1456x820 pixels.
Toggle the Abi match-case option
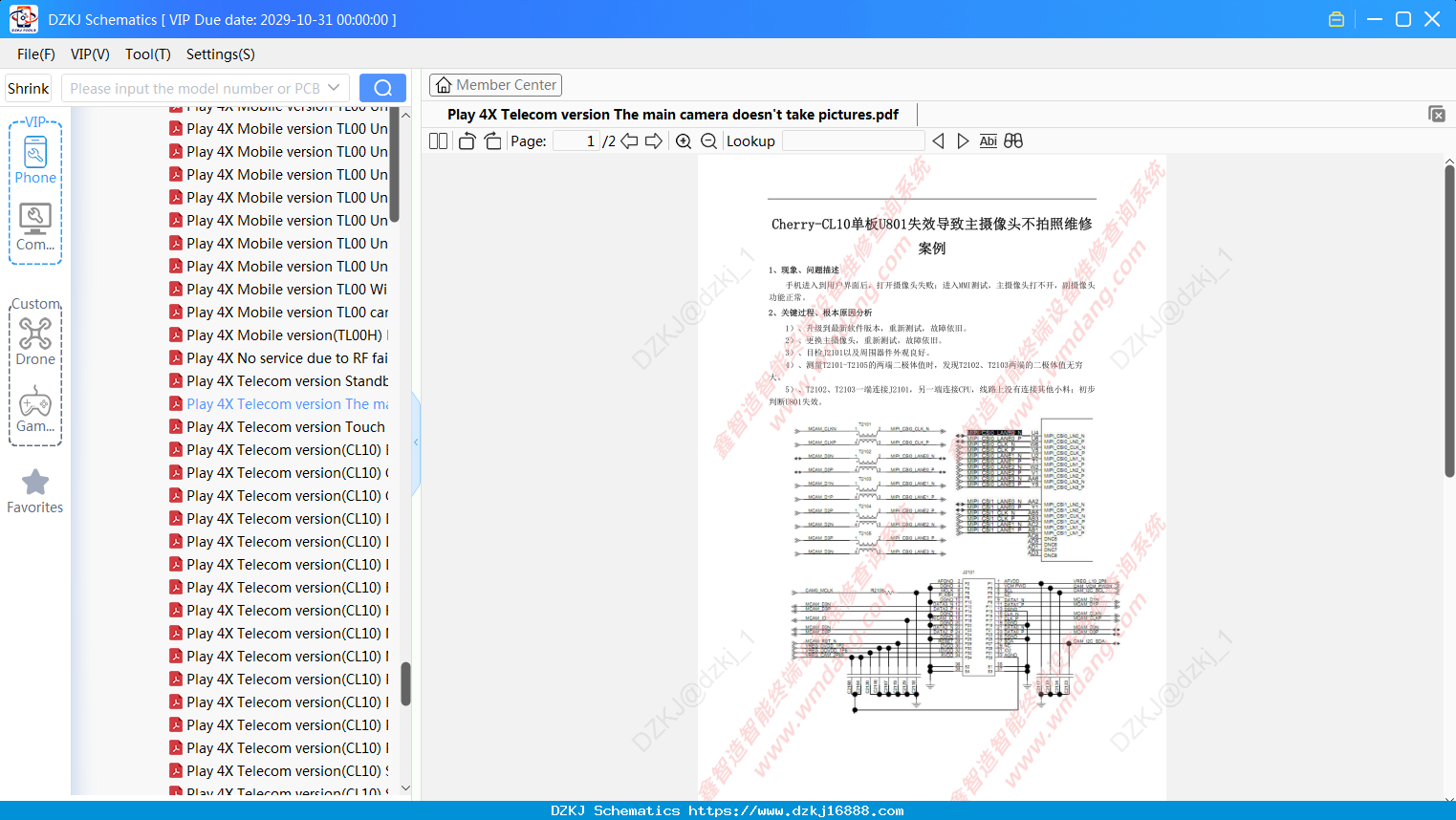pyautogui.click(x=988, y=141)
